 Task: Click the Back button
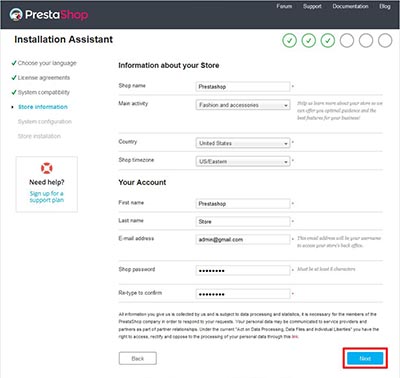[138, 359]
